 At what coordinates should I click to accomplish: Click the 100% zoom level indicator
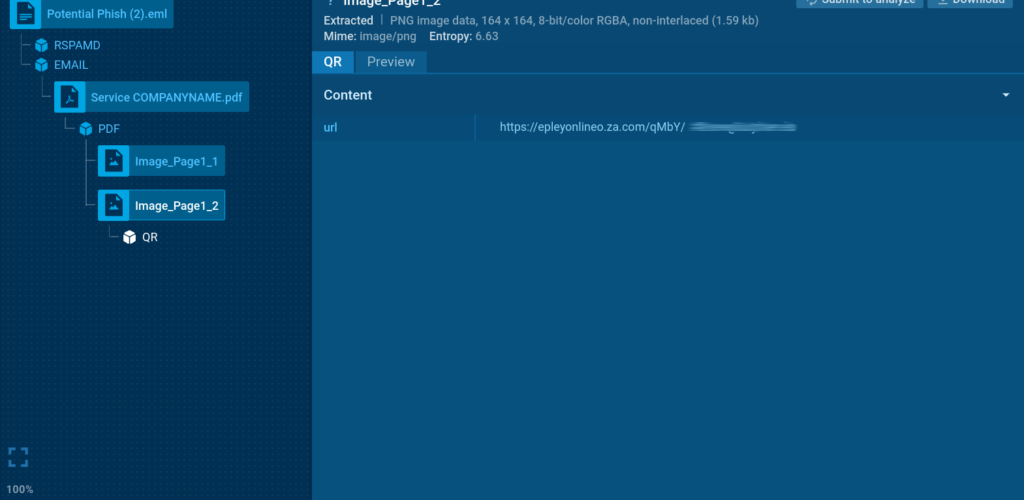coord(20,489)
